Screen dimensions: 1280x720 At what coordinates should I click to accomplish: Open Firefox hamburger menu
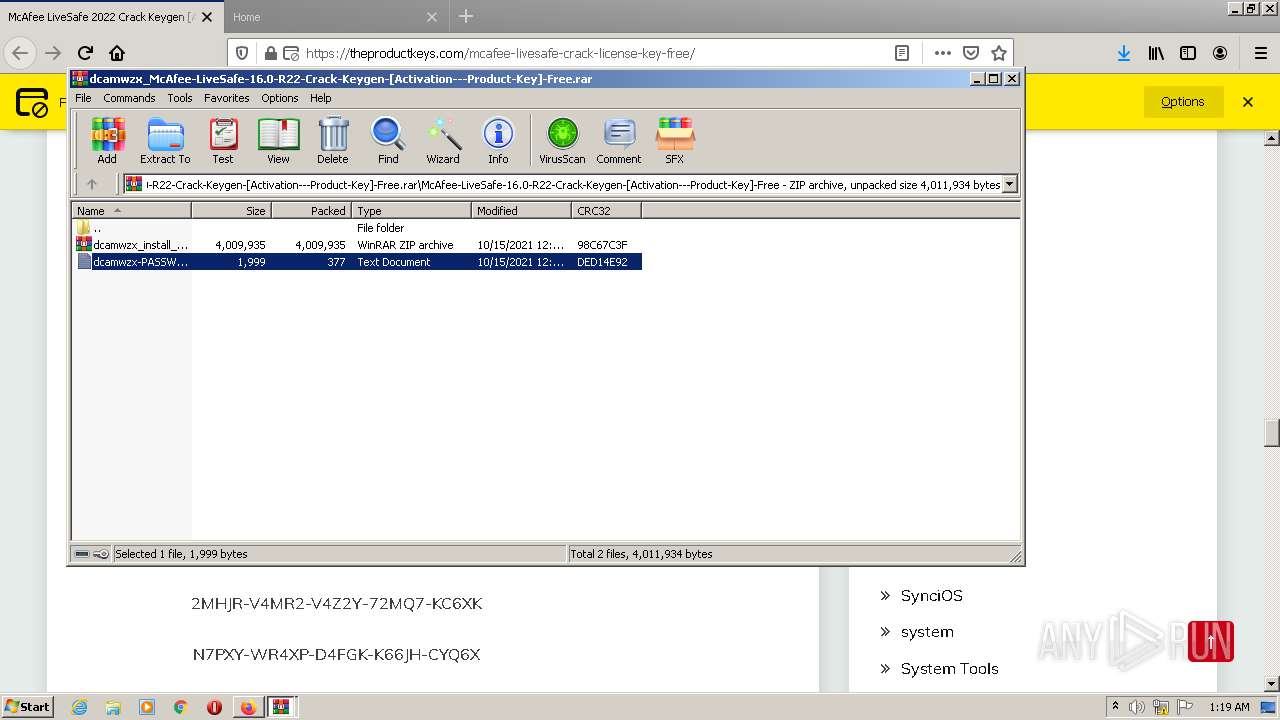[1261, 53]
